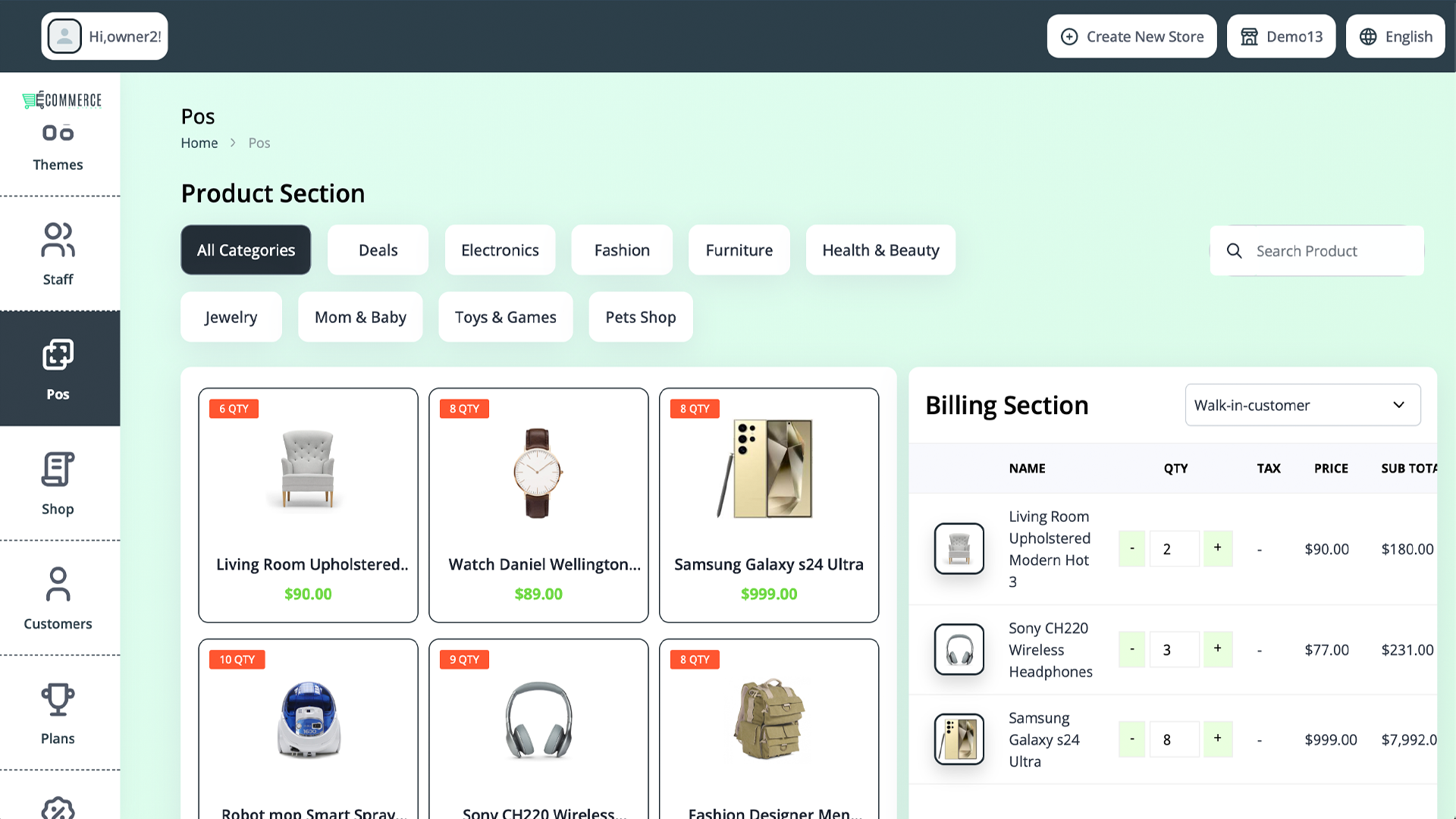The width and height of the screenshot is (1456, 819).
Task: Add Robot mop Smart Spray product card
Action: pyautogui.click(x=308, y=729)
